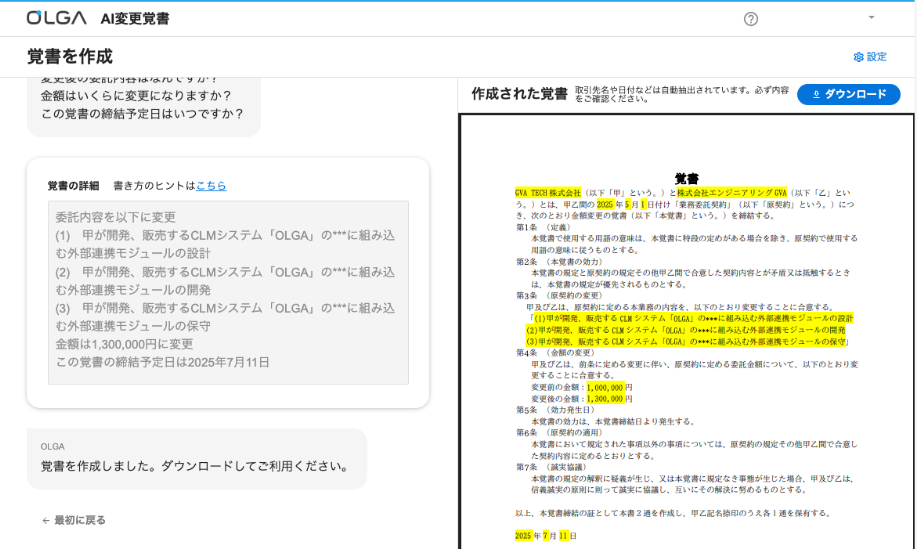The width and height of the screenshot is (917, 549).
Task: Click the download arrow icon in button
Action: click(816, 94)
